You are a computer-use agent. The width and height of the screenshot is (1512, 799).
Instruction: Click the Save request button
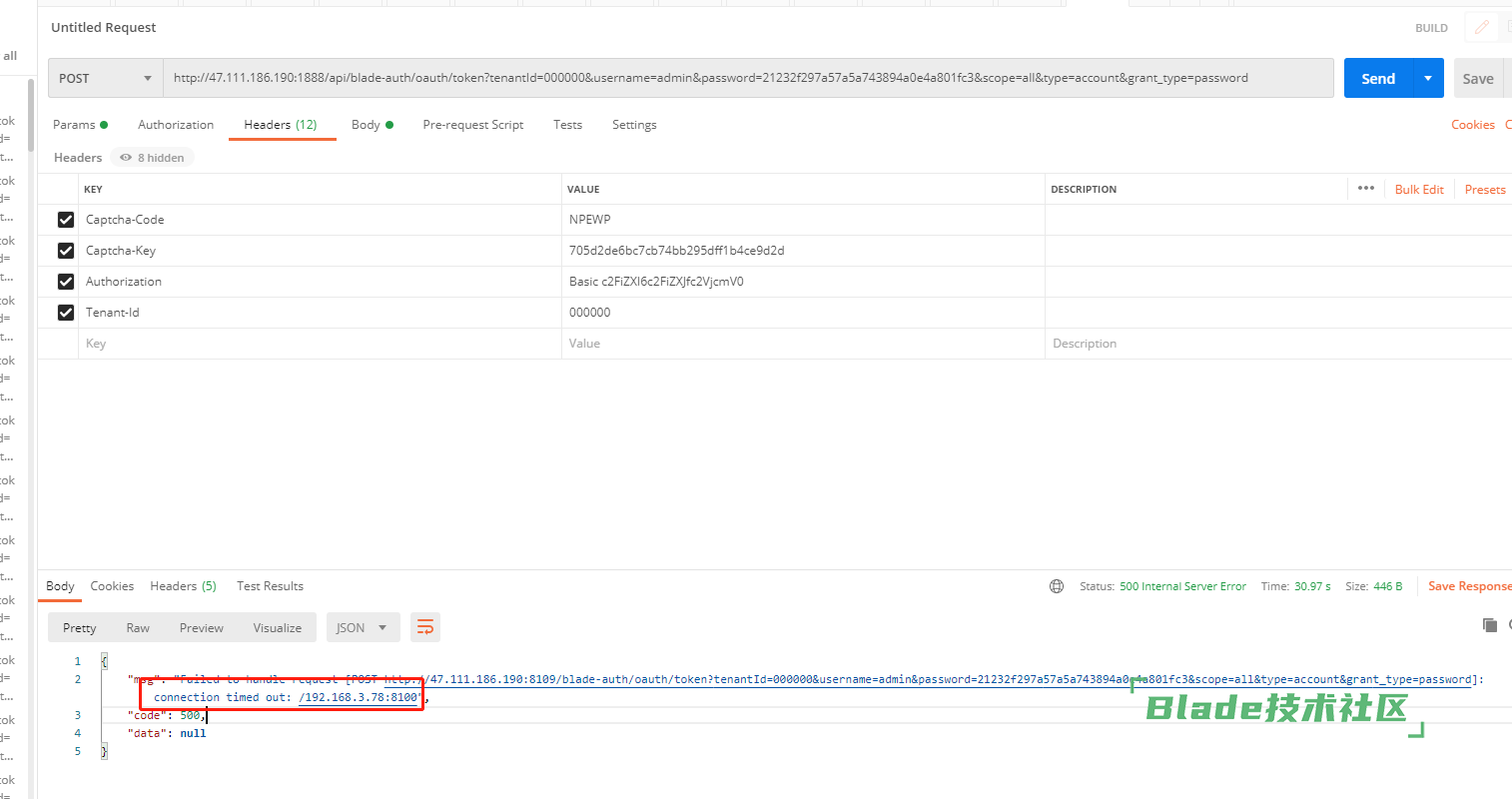click(1478, 78)
